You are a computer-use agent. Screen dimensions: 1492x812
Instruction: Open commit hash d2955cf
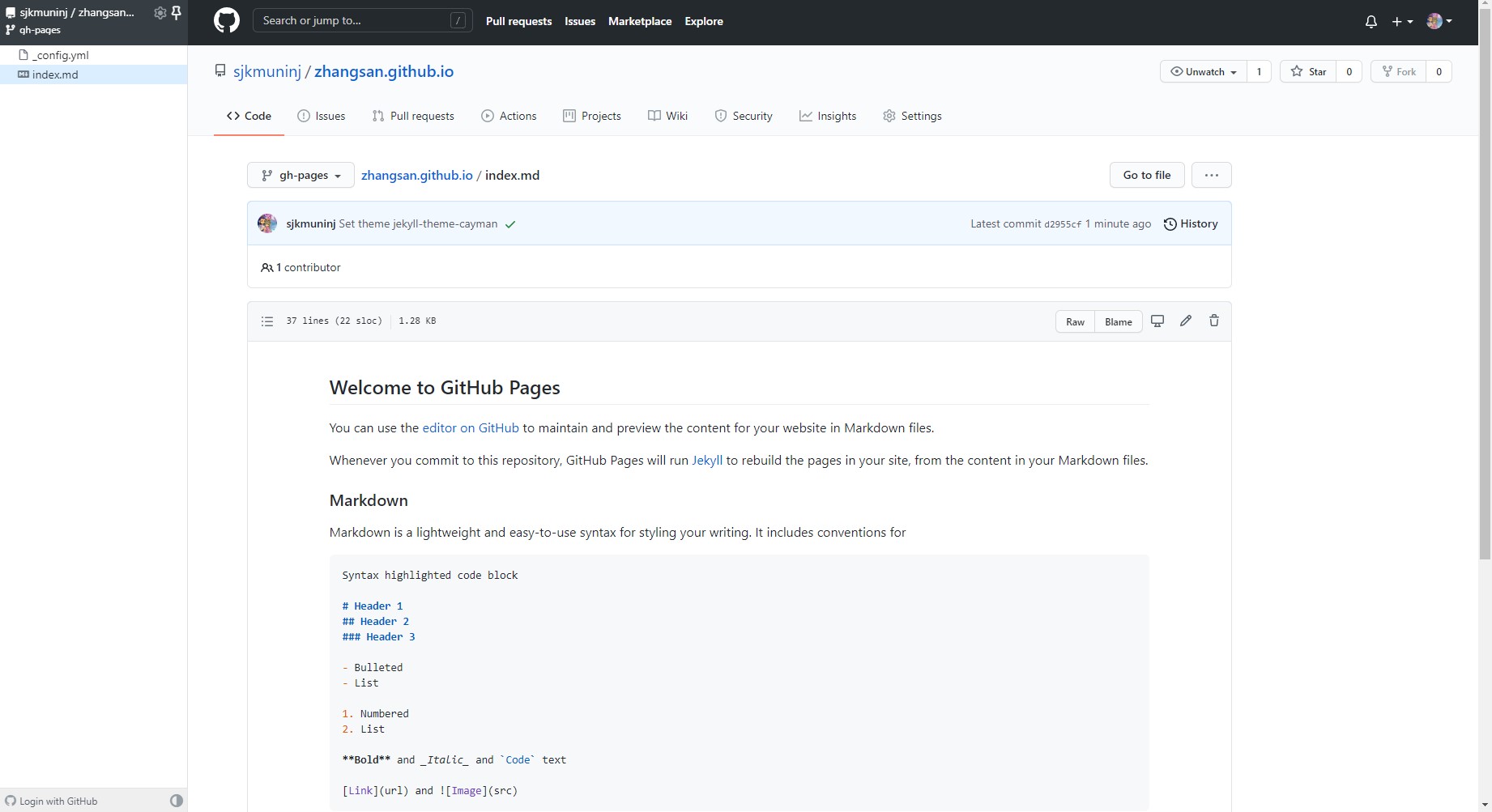point(1063,224)
